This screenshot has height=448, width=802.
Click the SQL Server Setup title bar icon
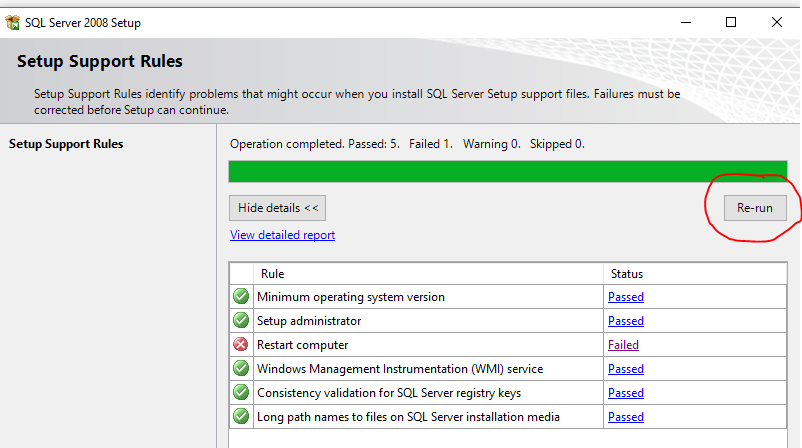(x=12, y=23)
